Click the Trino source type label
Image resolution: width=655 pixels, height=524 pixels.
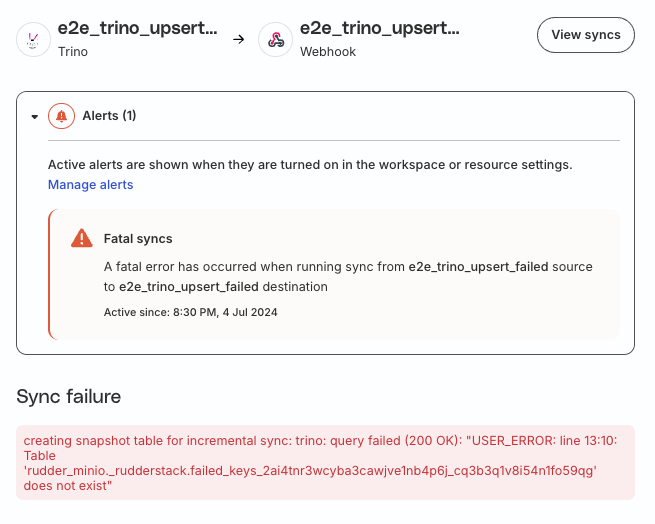click(x=73, y=52)
